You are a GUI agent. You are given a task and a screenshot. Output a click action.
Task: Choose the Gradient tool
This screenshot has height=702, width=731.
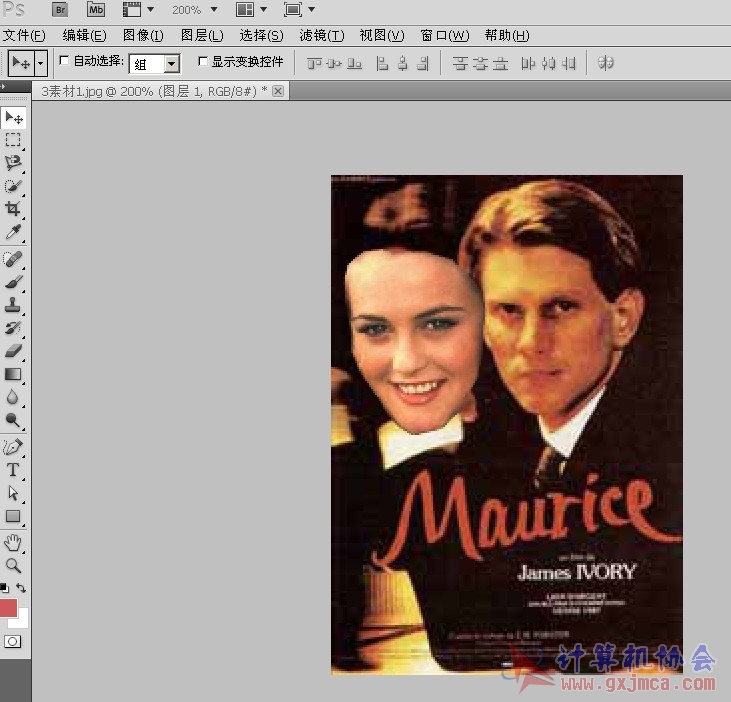click(13, 374)
